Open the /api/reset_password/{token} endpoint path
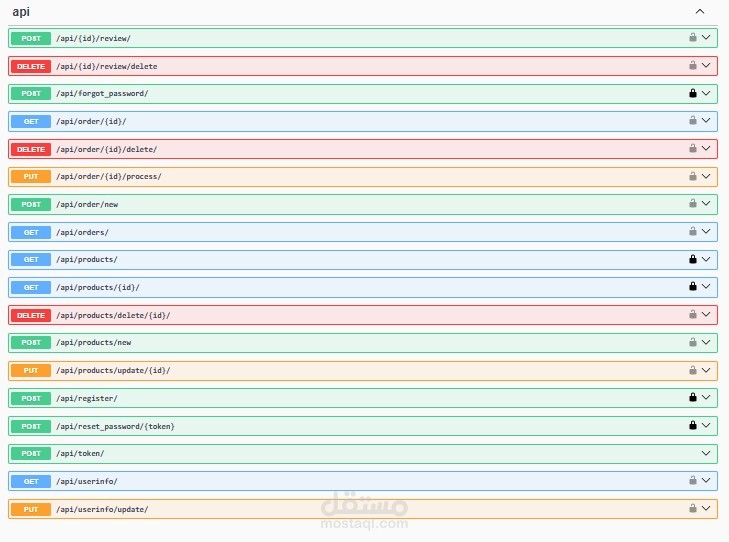The width and height of the screenshot is (729, 542). [x=115, y=426]
